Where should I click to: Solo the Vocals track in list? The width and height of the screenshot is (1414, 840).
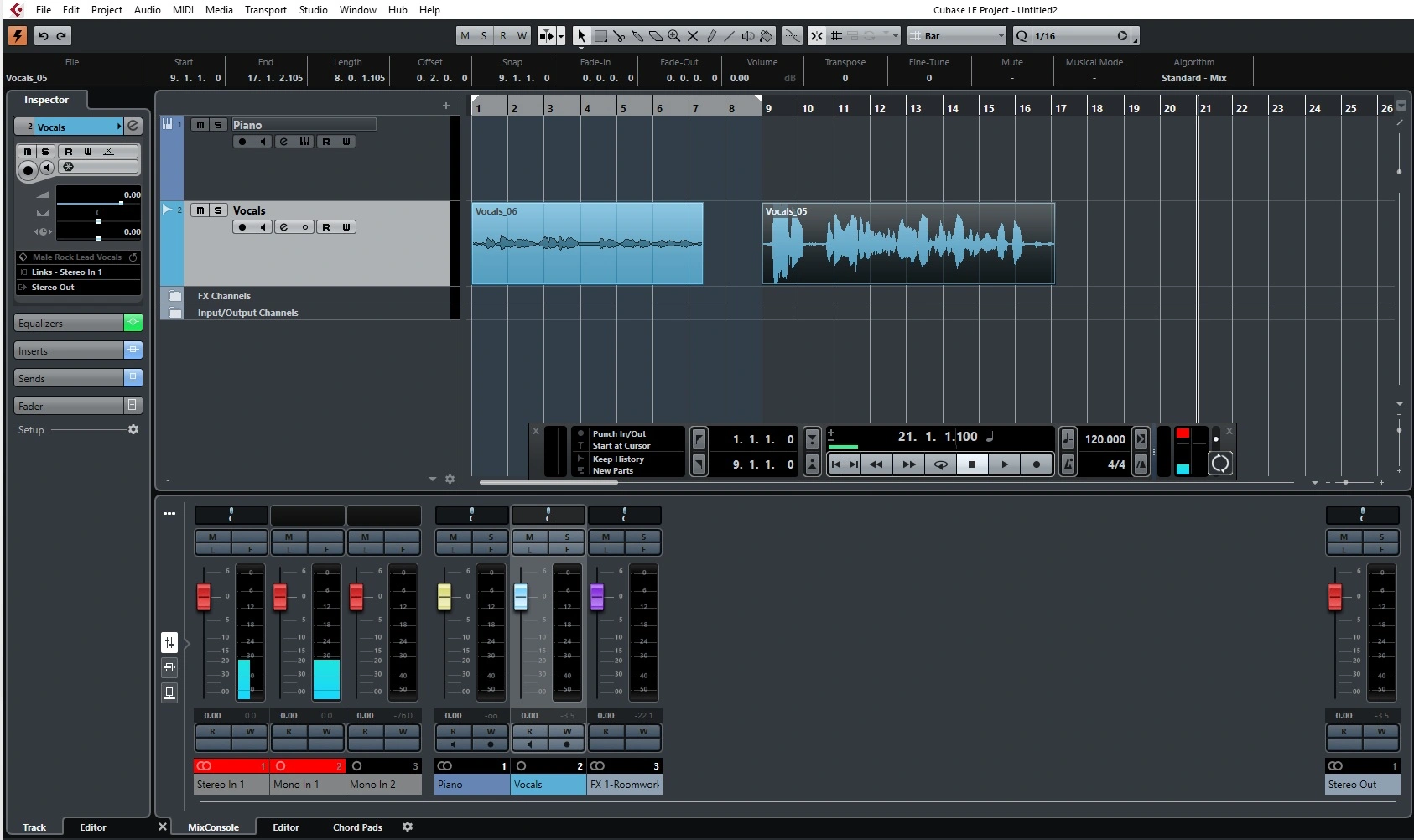(218, 210)
